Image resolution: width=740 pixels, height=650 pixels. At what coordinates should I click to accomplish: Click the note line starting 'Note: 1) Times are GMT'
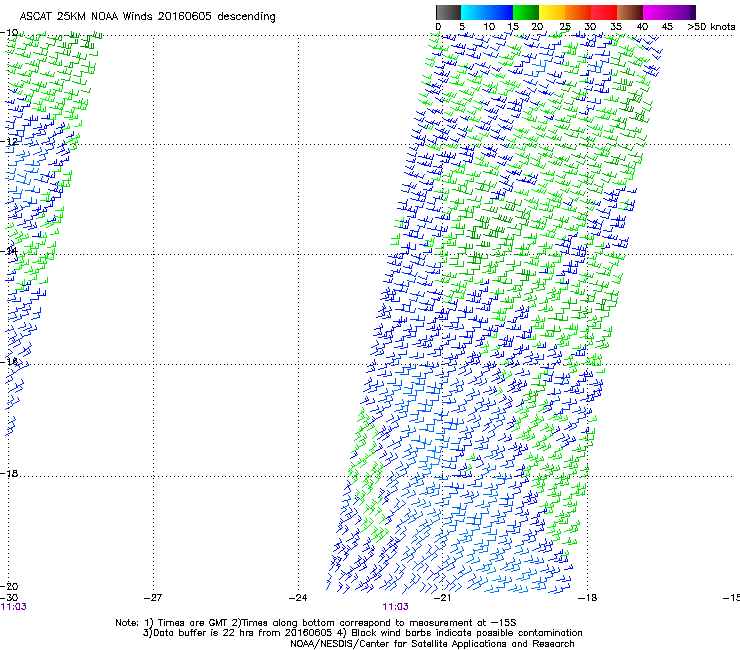tap(316, 623)
